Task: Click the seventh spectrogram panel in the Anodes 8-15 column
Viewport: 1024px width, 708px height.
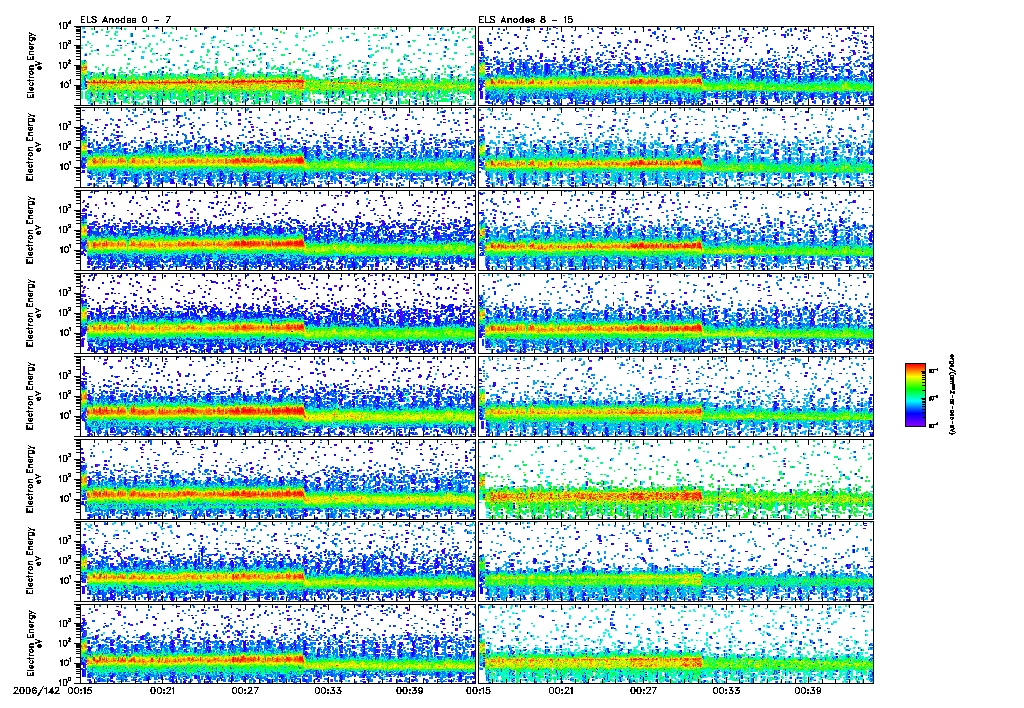Action: 676,562
